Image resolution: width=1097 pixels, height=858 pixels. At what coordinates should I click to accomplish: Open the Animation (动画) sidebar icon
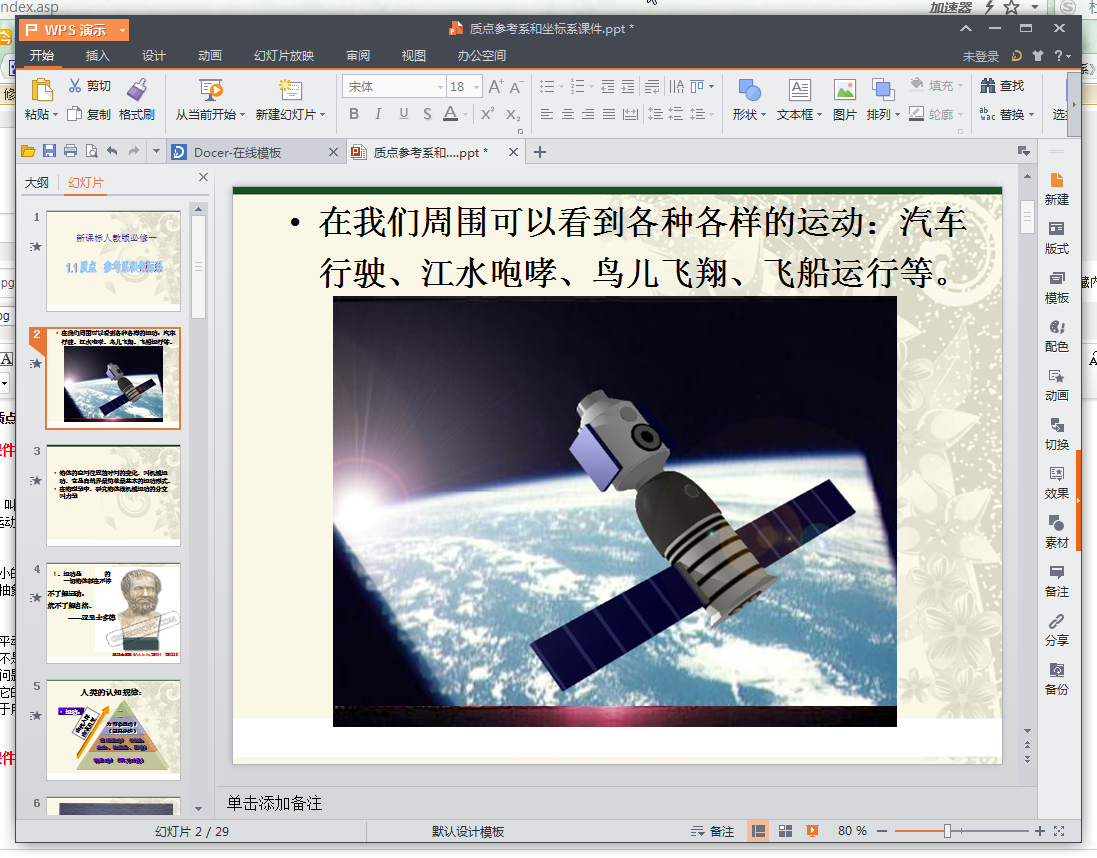pyautogui.click(x=1056, y=376)
